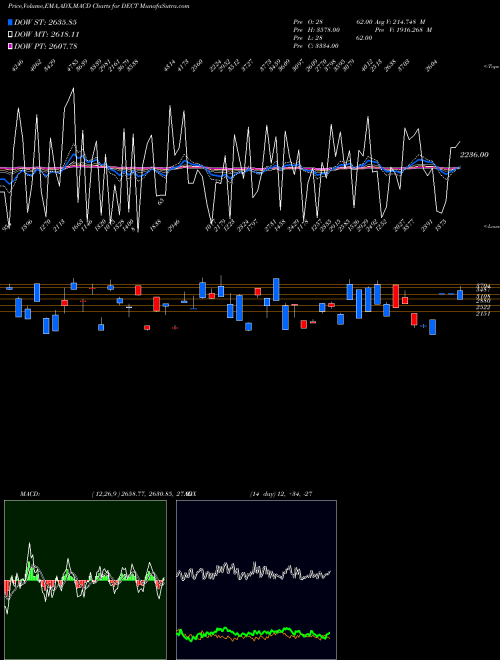Click the 'Pre C: 3334.00' value
The width and height of the screenshot is (500, 660).
coord(316,46)
